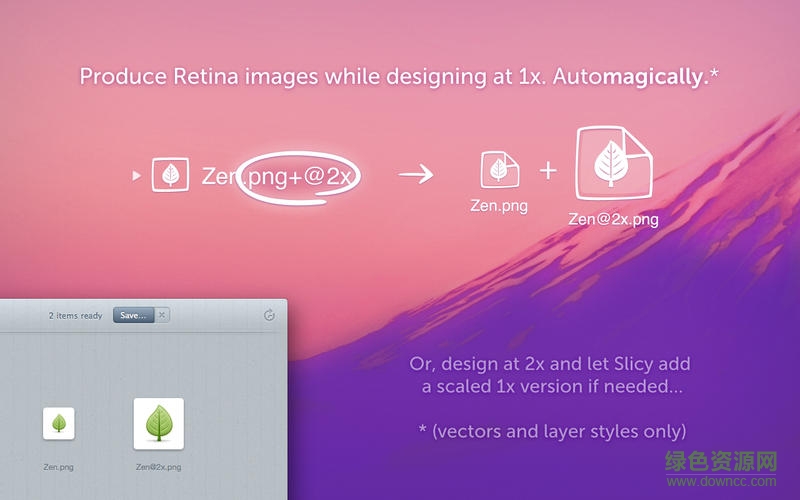Select the large Zen@2x.png leaf thumbnail
The height and width of the screenshot is (500, 800).
pyautogui.click(x=159, y=424)
